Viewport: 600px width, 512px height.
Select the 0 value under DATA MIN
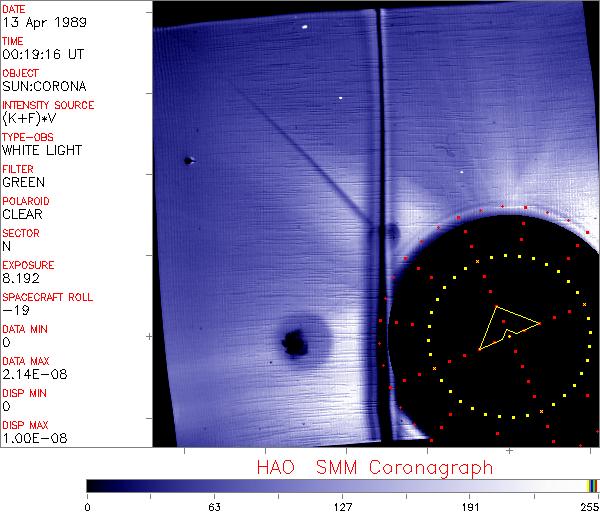7,342
